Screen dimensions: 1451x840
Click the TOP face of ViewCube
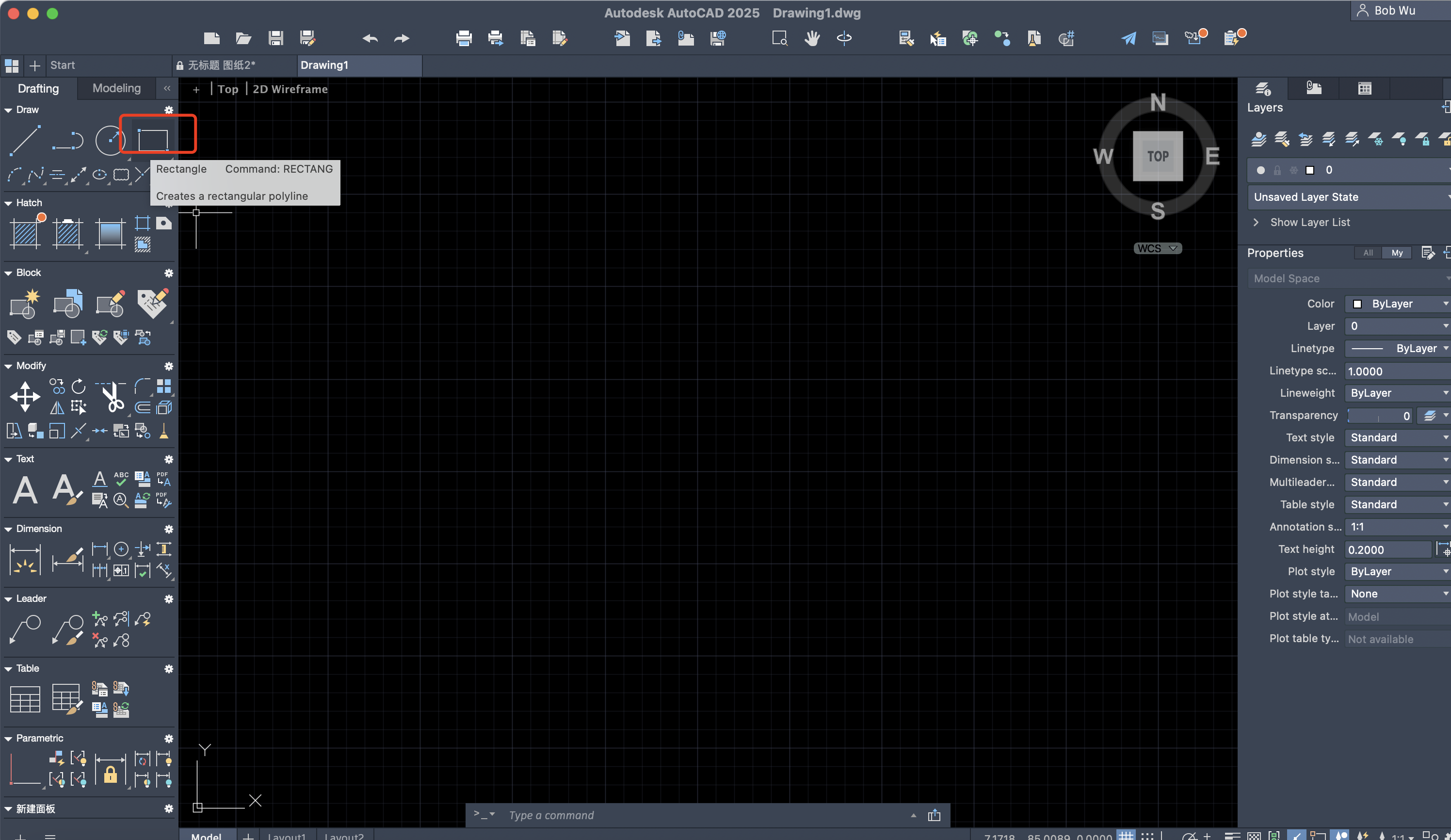1157,156
